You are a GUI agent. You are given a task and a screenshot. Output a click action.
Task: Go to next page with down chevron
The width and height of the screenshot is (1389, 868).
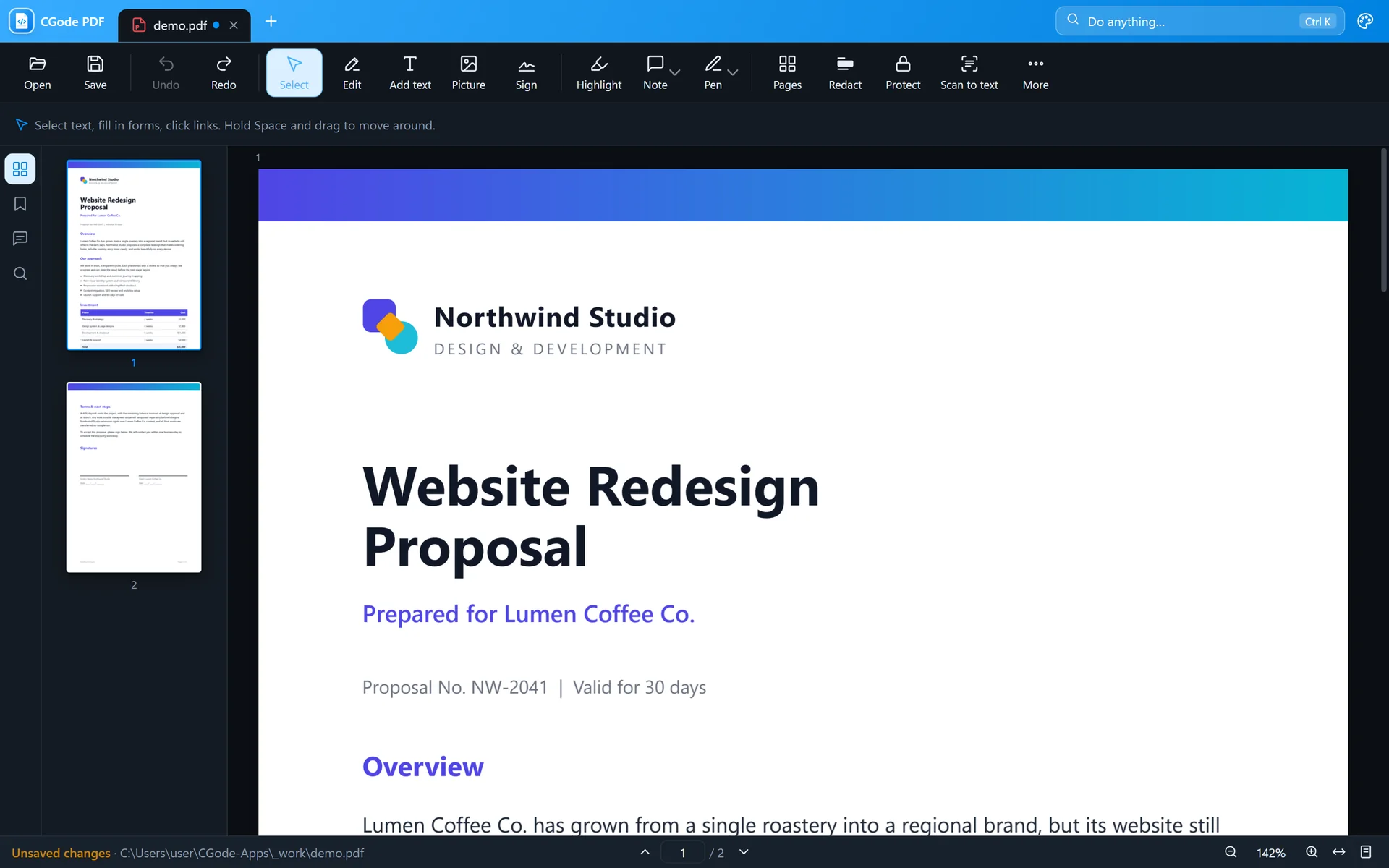744,852
